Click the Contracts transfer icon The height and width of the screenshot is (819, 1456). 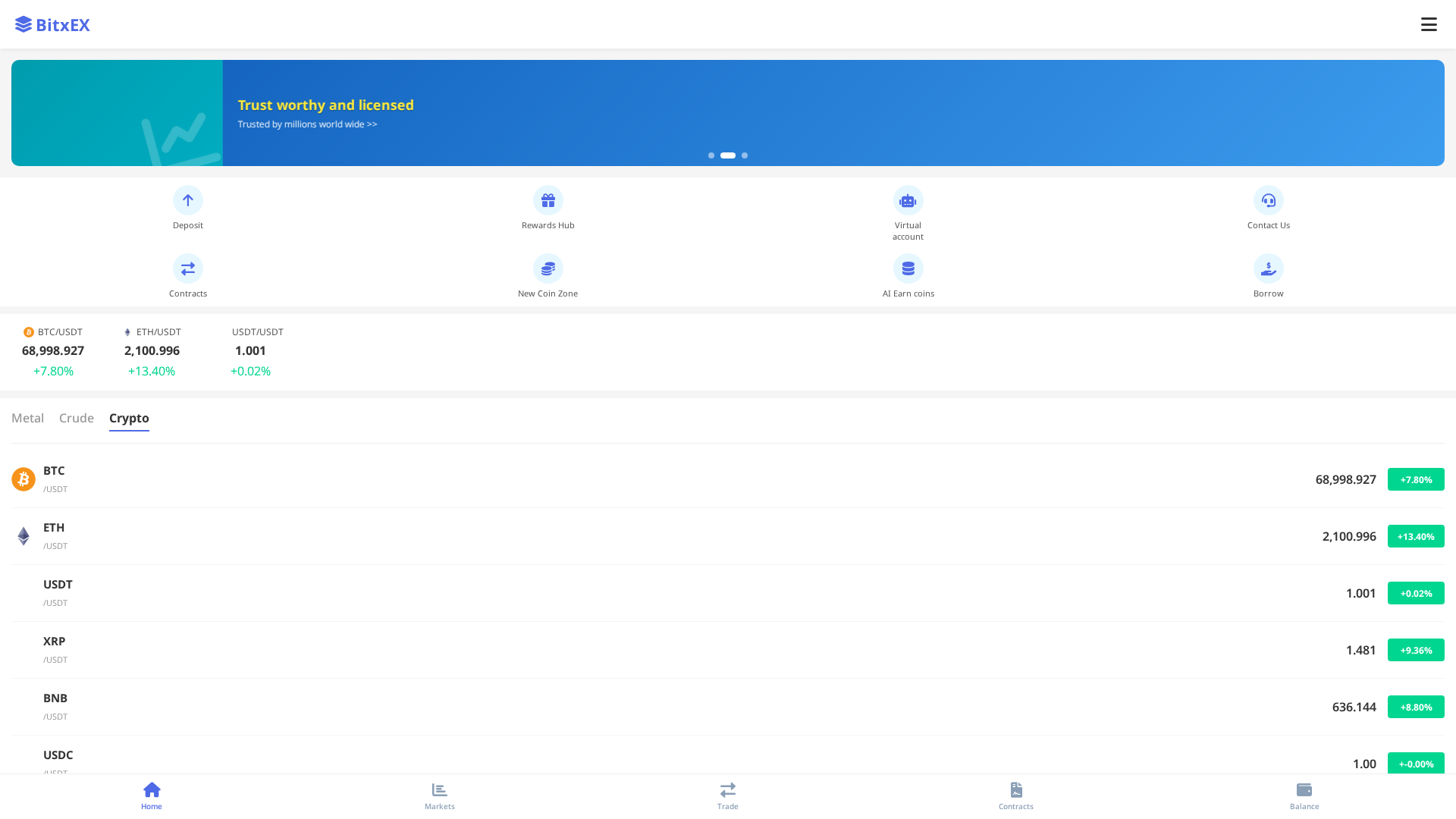187,268
